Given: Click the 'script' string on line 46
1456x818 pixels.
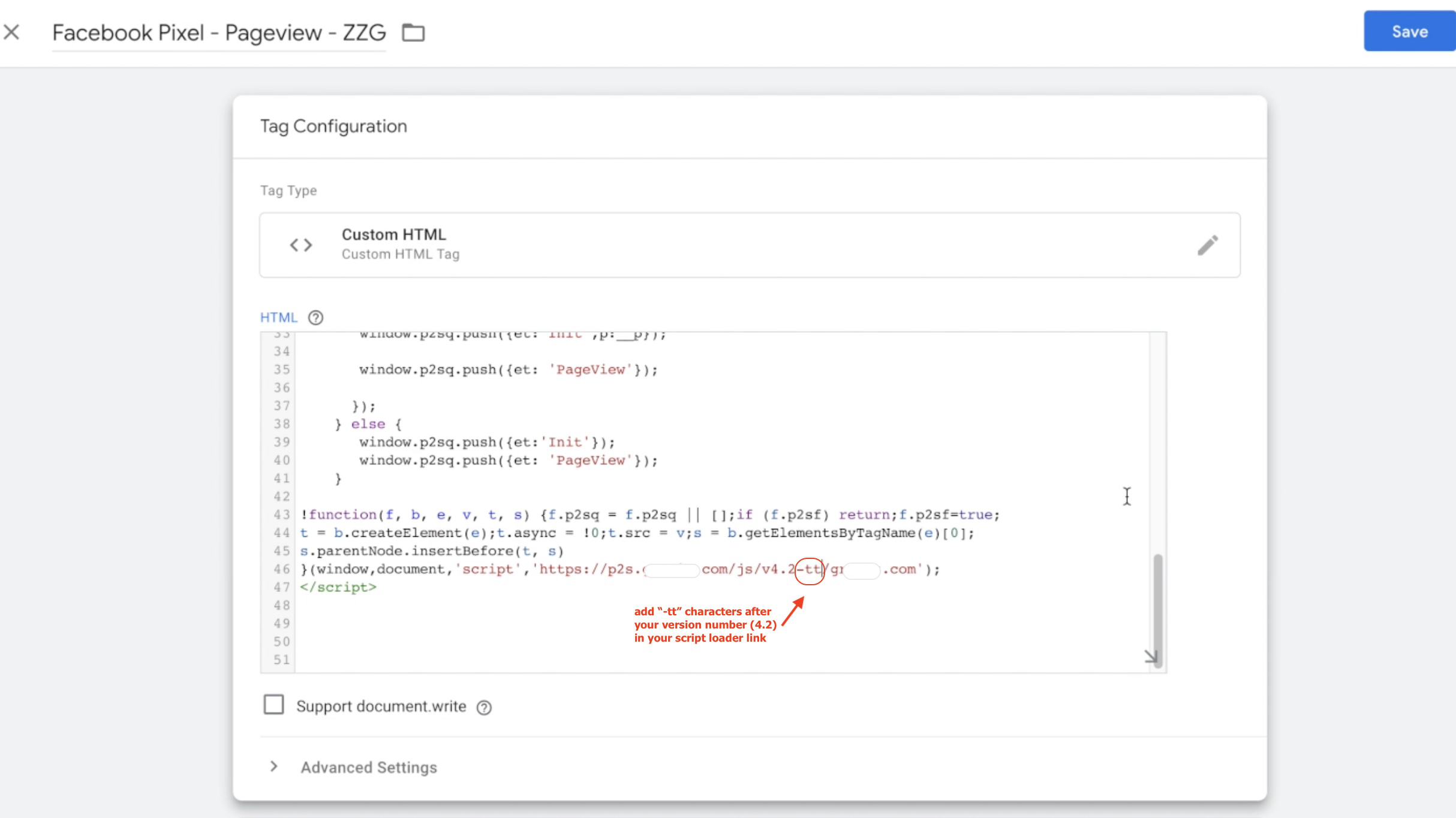Looking at the screenshot, I should (488, 569).
